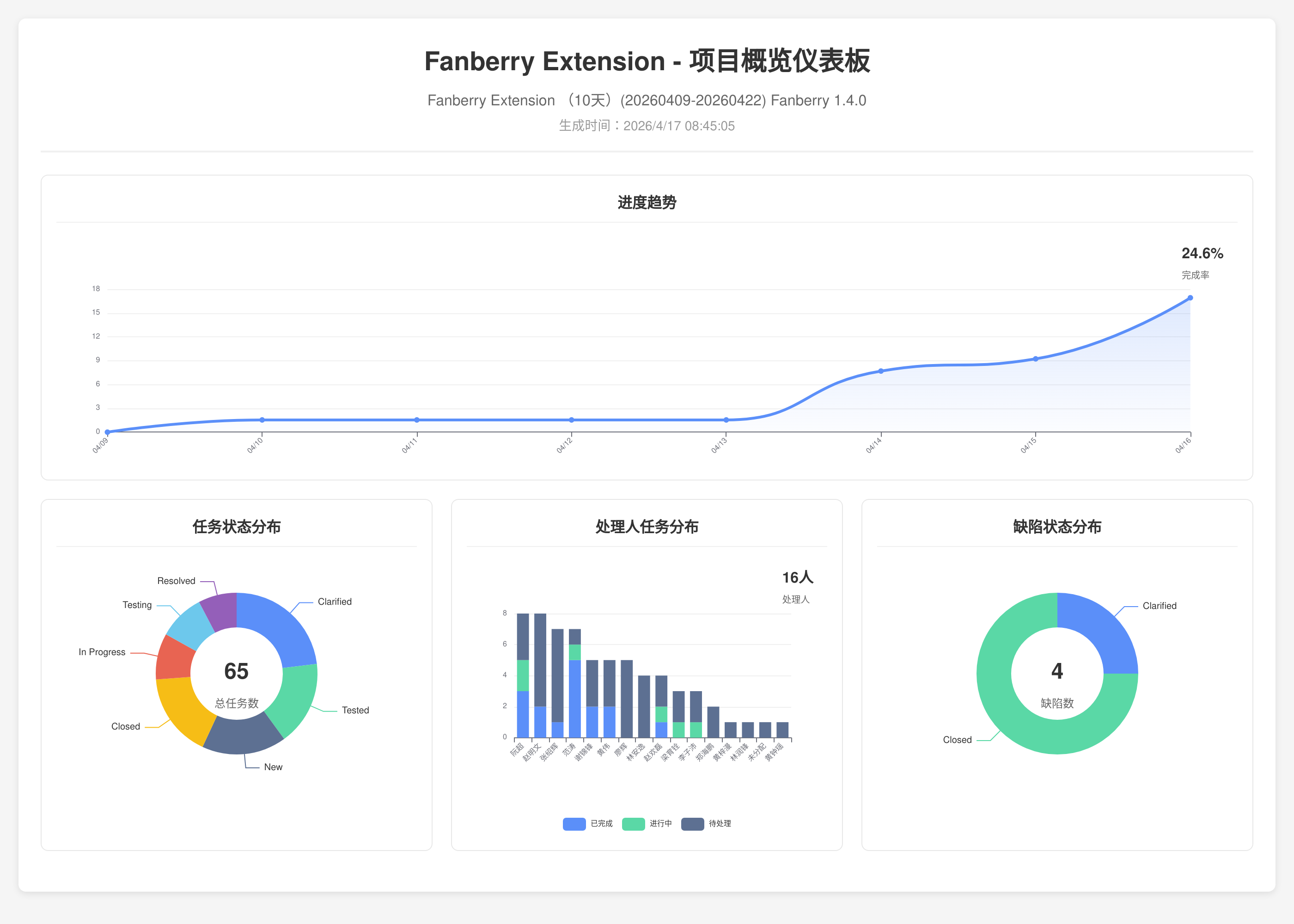
Task: Toggle the 进行中 legend series
Action: (x=633, y=824)
